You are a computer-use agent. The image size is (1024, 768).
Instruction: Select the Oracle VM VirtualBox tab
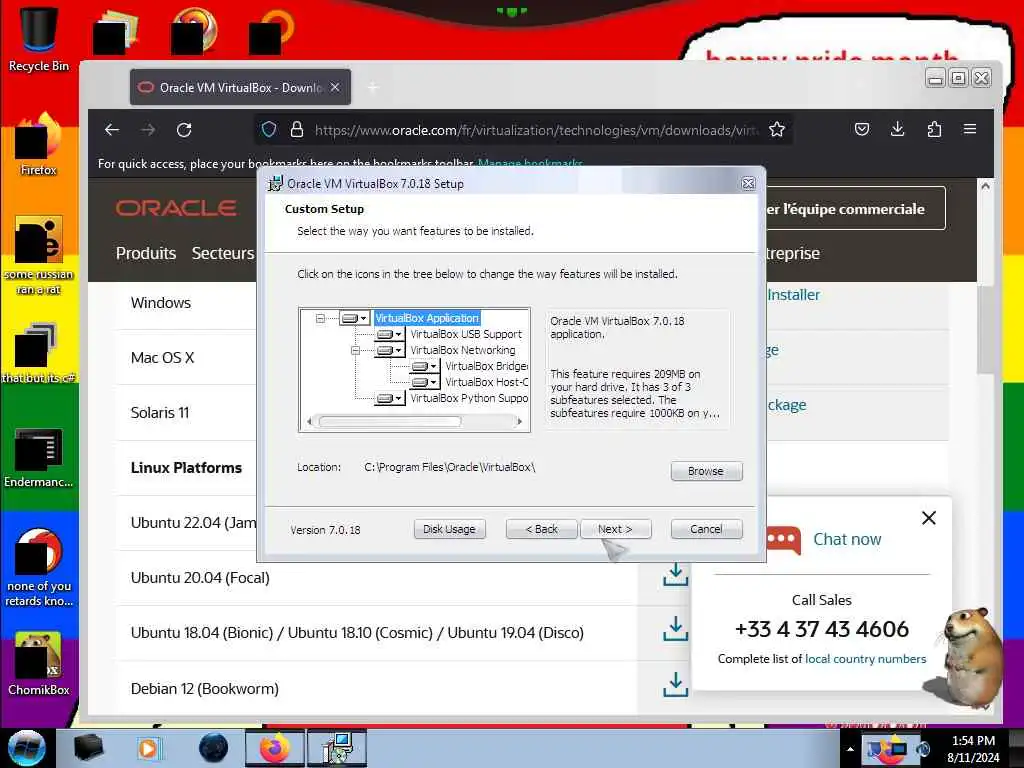coord(240,87)
